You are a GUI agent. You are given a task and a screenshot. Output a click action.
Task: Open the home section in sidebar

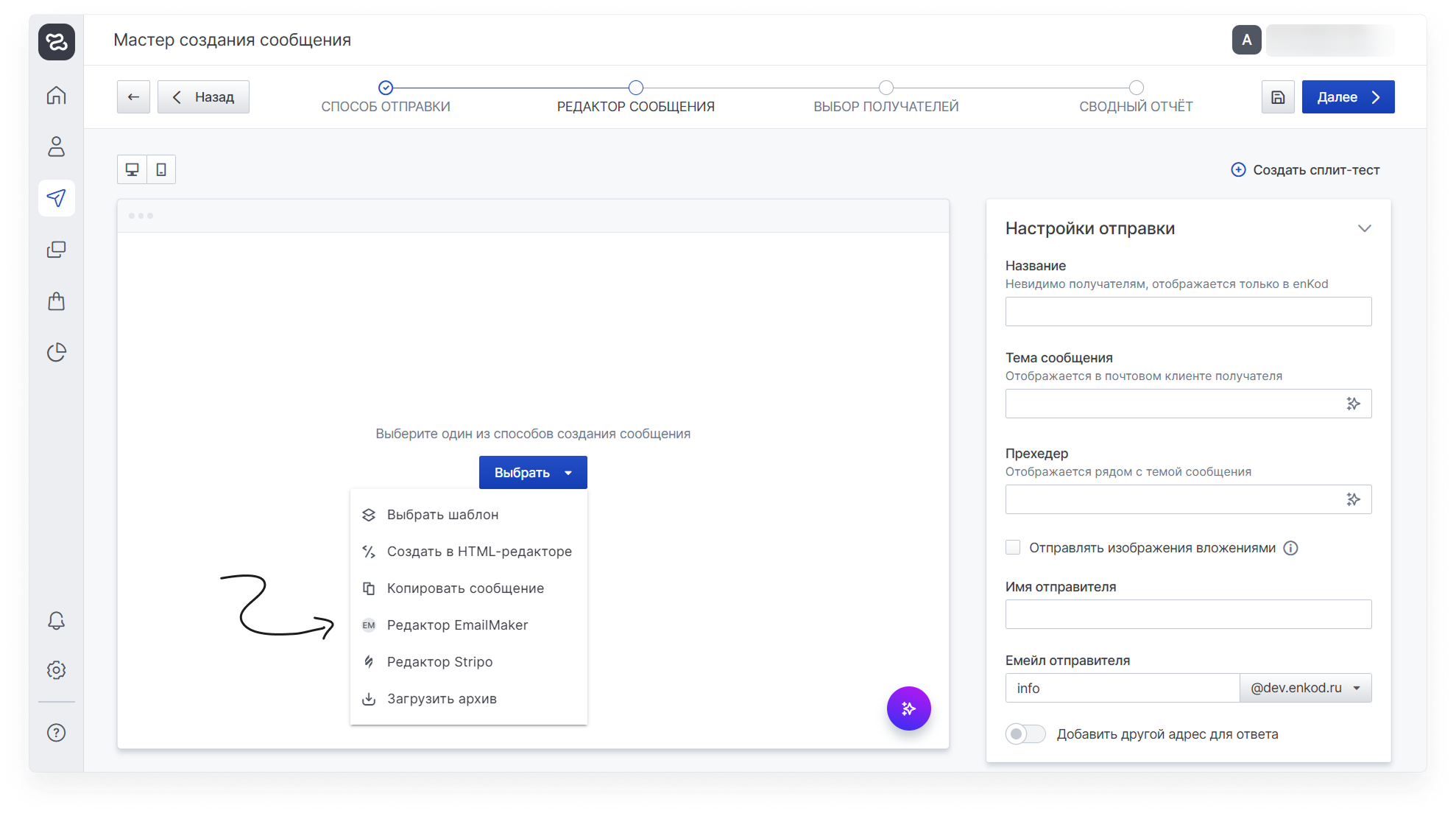point(57,96)
